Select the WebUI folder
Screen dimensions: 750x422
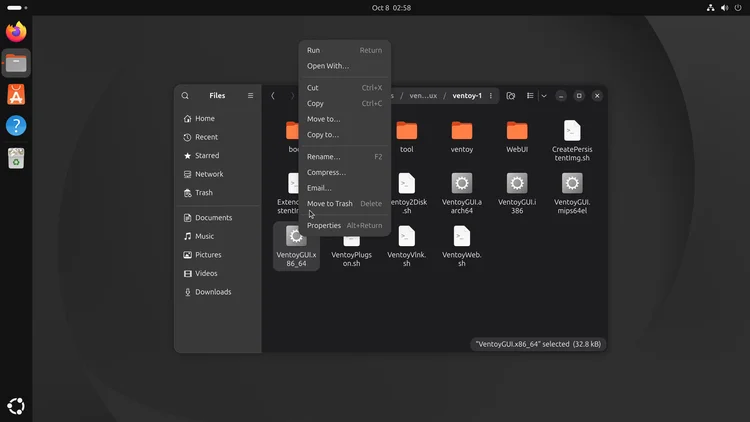[x=517, y=137]
